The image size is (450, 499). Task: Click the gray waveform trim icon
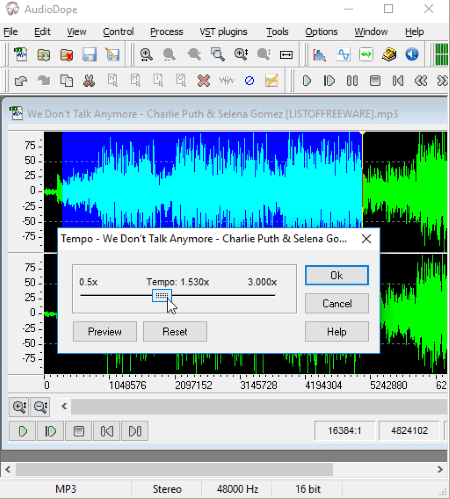pos(227,81)
